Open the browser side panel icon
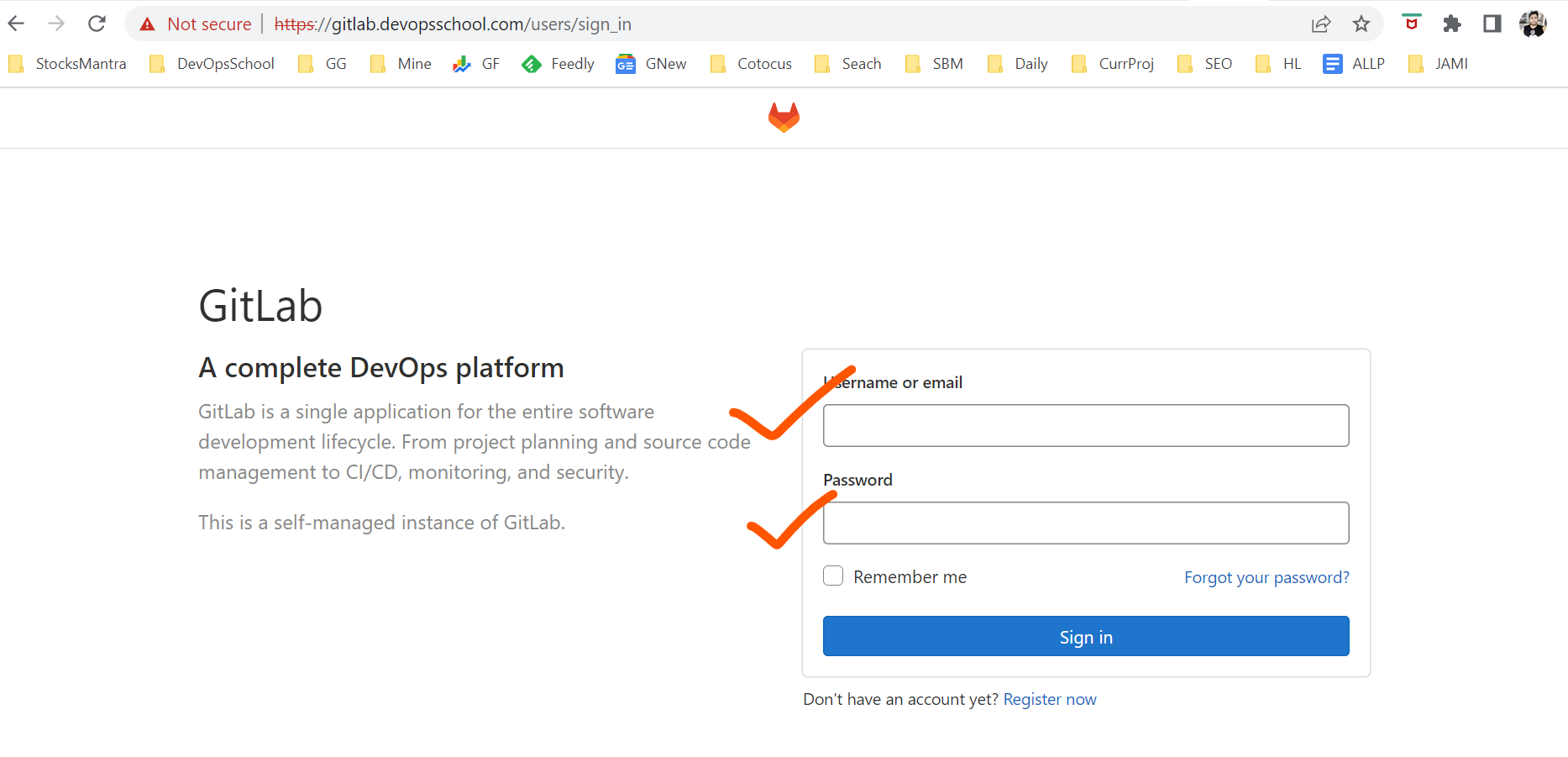 pos(1492,24)
